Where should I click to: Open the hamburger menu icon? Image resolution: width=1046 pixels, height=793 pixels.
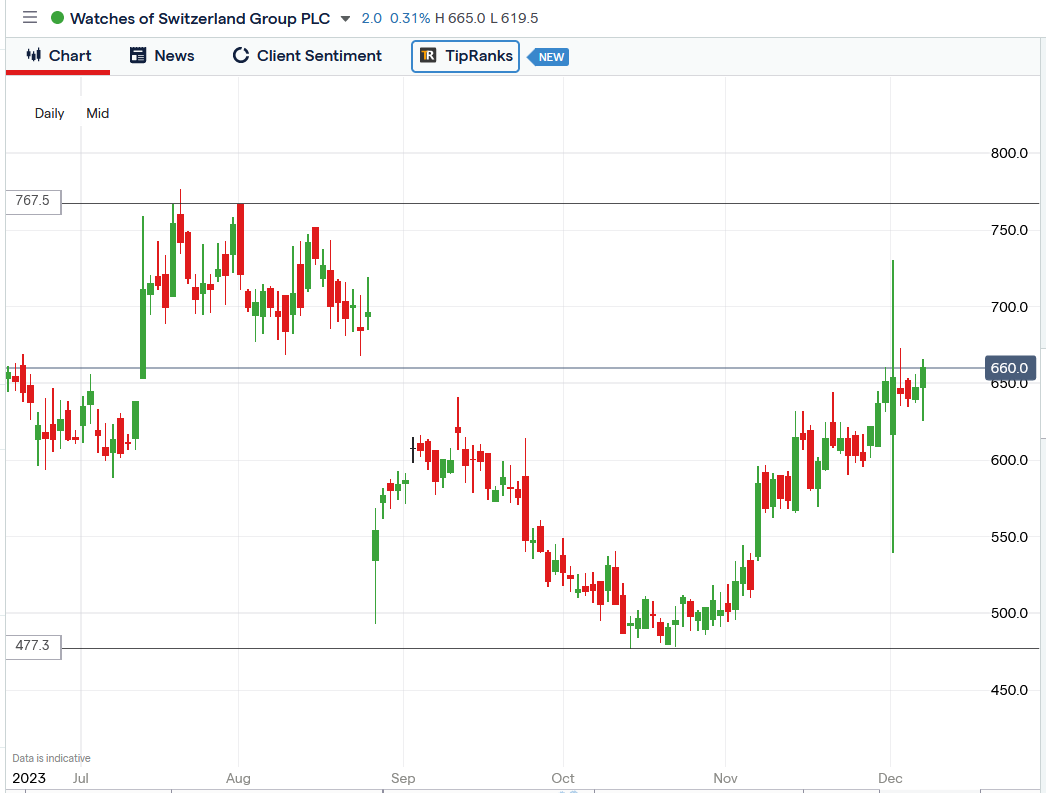point(30,17)
